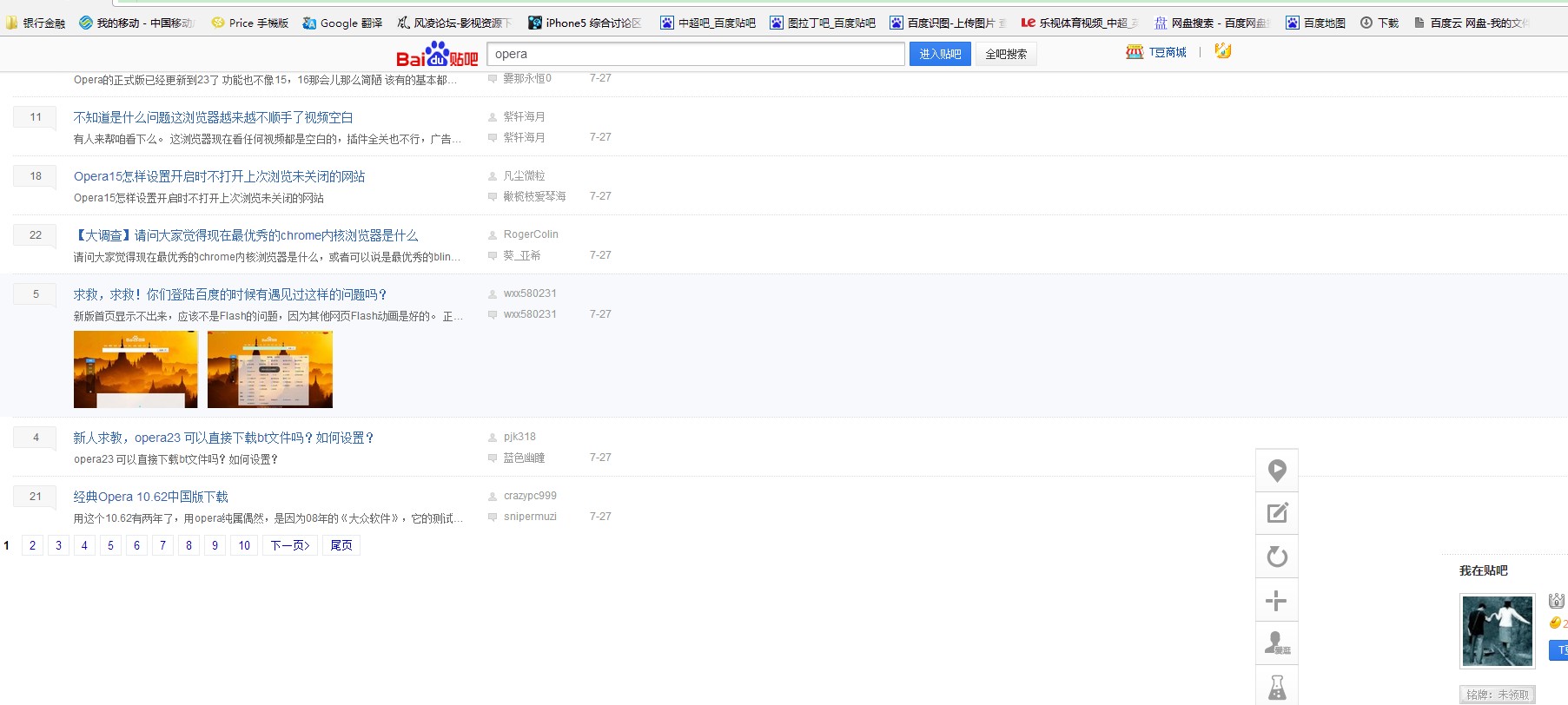Open author 凡尘微粒's profile

coord(525,175)
